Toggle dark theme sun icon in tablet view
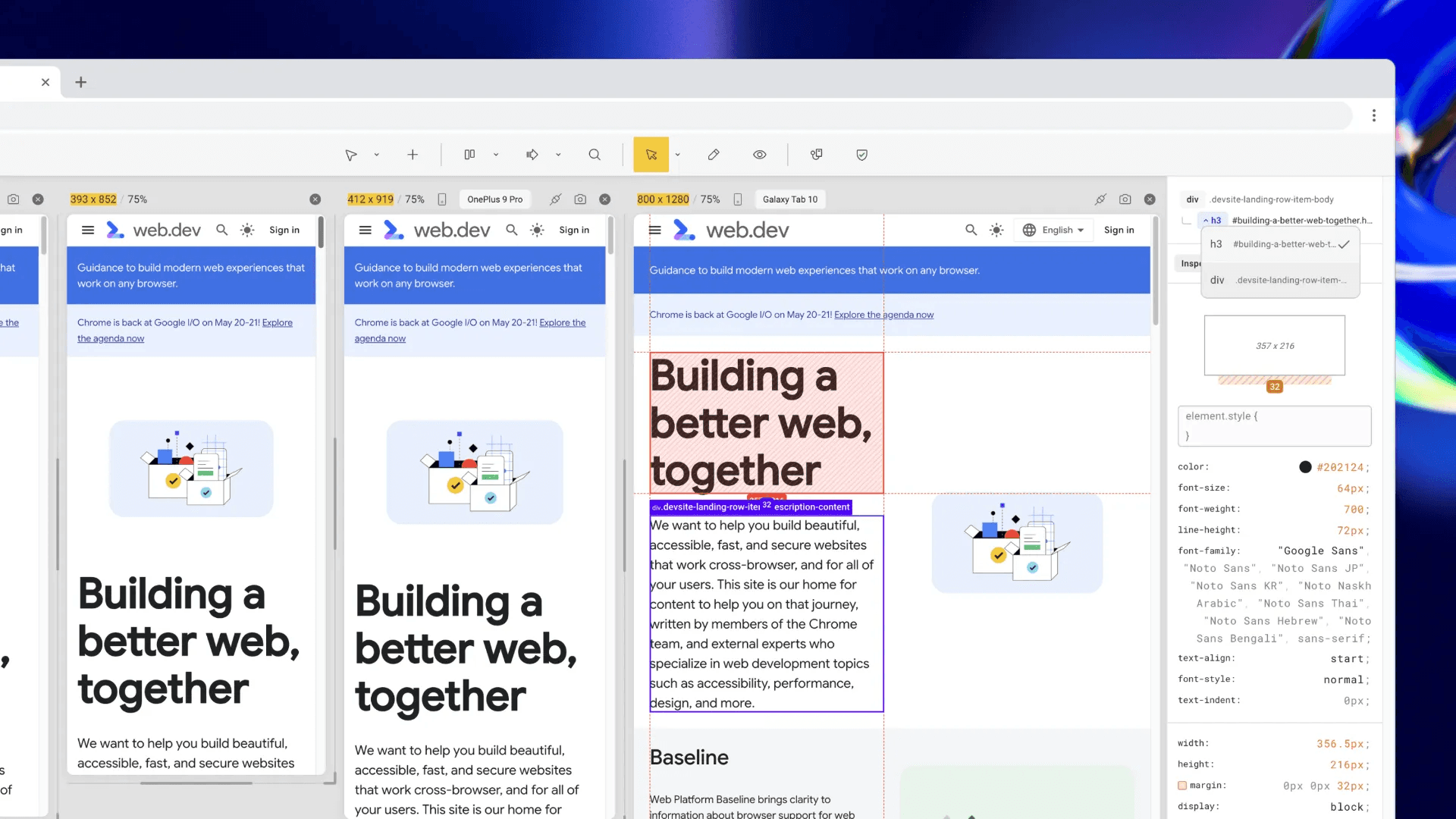The image size is (1456, 819). tap(996, 230)
